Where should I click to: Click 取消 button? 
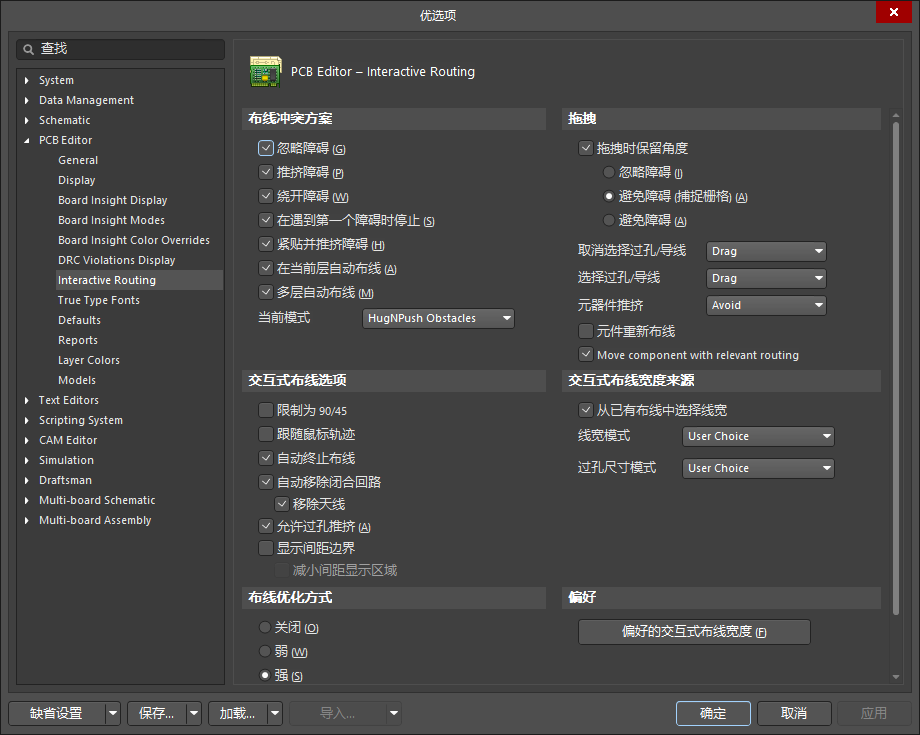pos(794,713)
